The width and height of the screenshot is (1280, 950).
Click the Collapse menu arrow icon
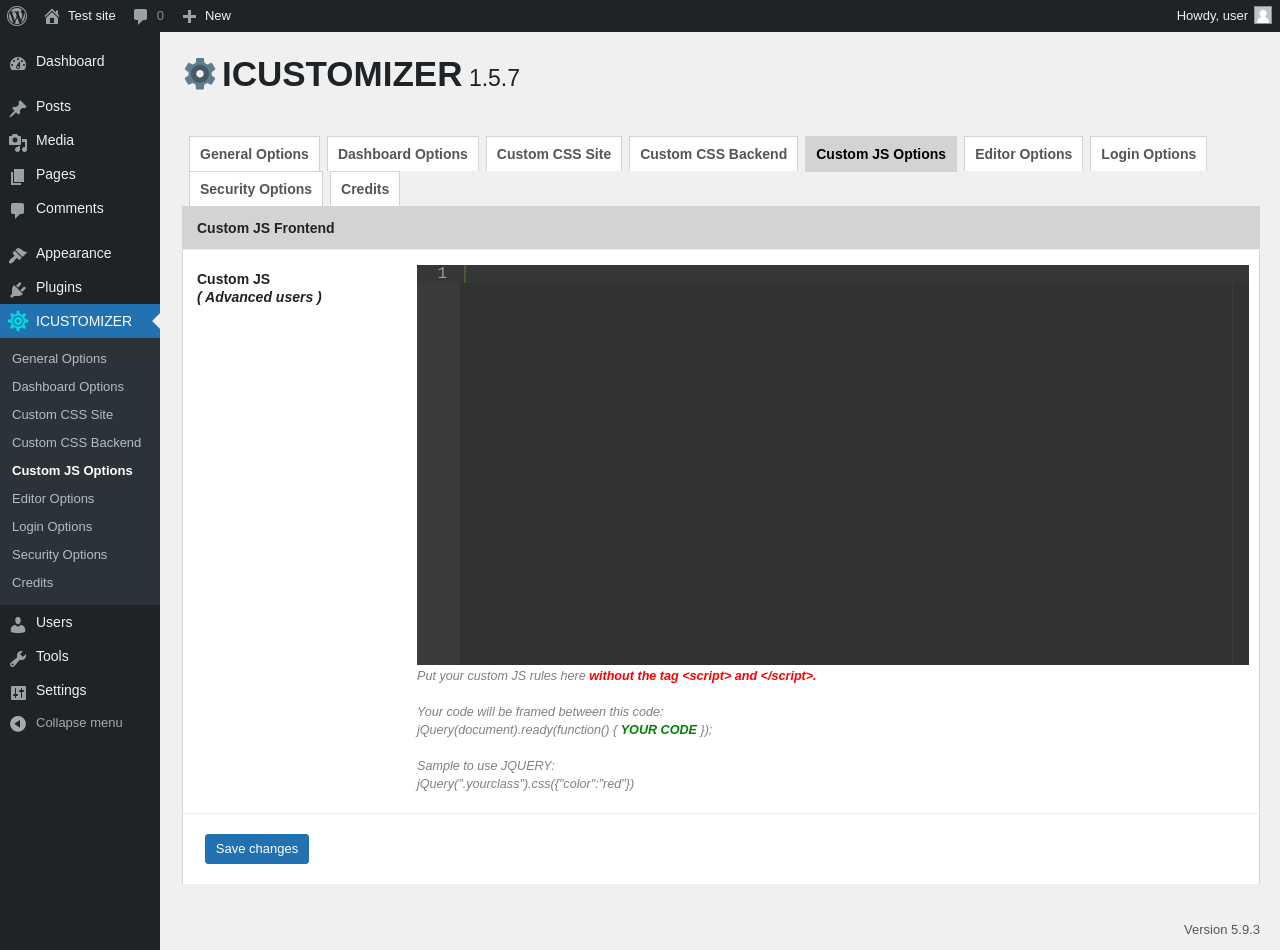18,723
